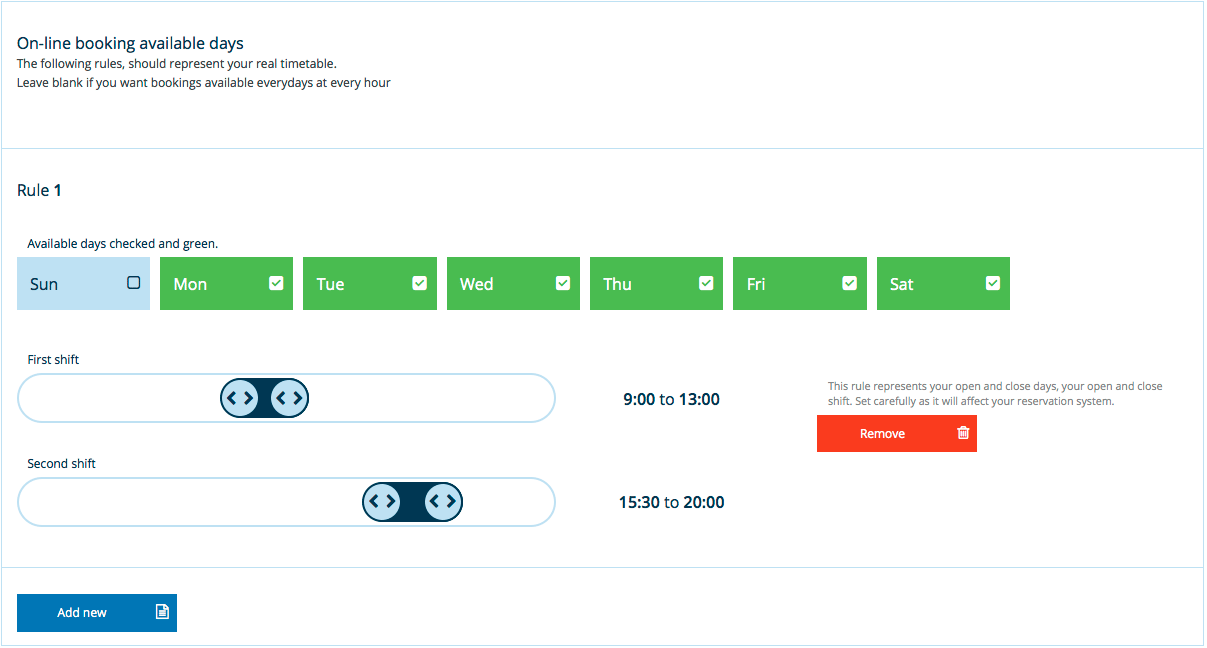The image size is (1207, 648).
Task: Enable the Sun checkbox
Action: click(134, 283)
